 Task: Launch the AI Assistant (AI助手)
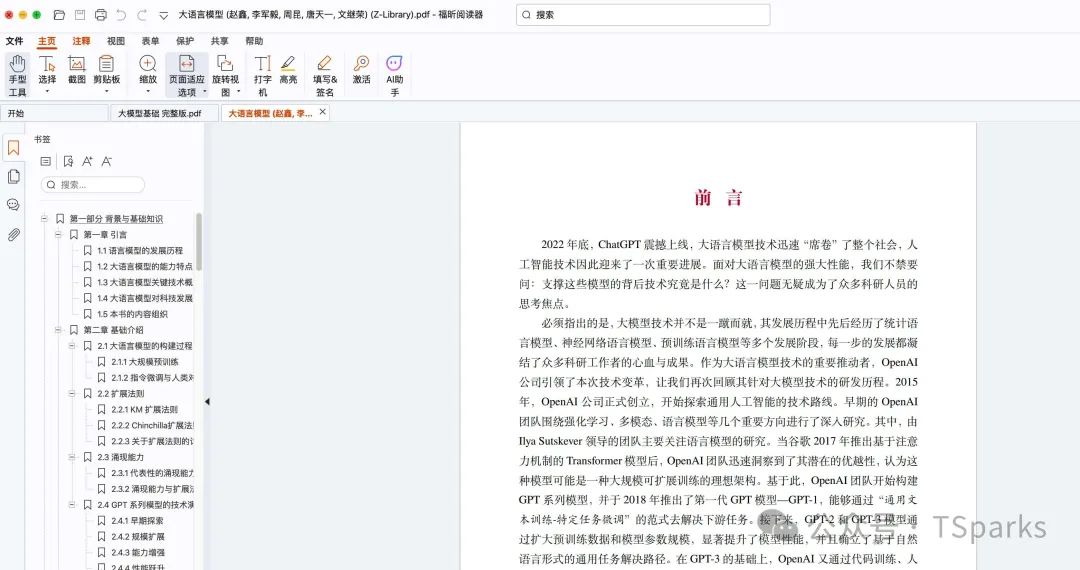[x=394, y=75]
